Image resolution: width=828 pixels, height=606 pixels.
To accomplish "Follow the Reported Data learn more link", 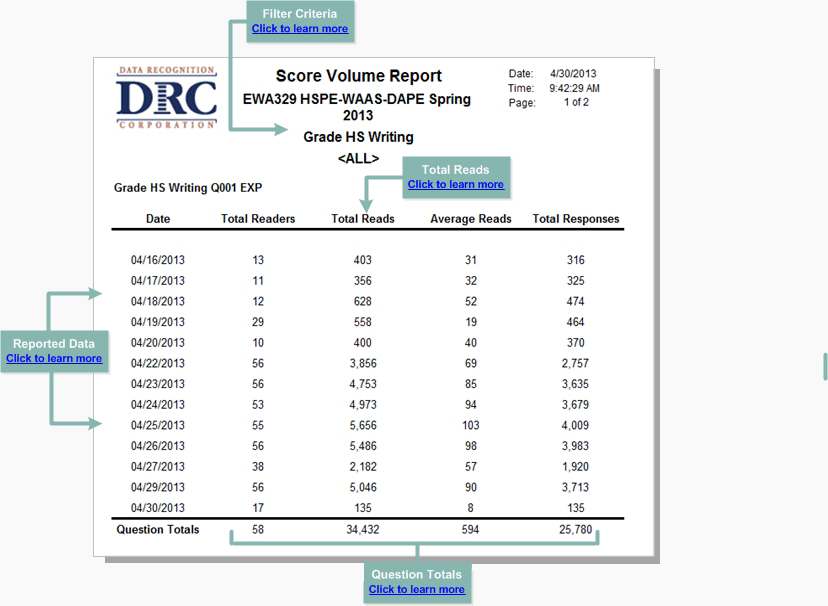I will 54,358.
